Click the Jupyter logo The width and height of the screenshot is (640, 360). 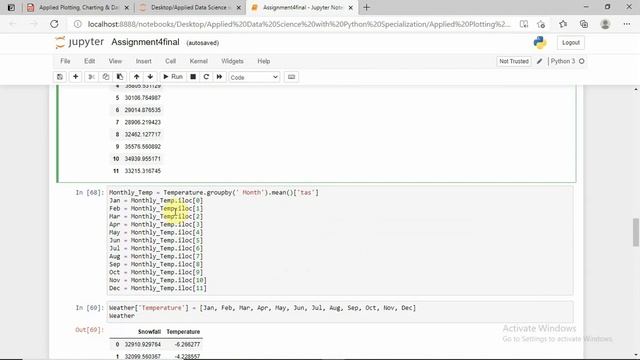pyautogui.click(x=80, y=42)
